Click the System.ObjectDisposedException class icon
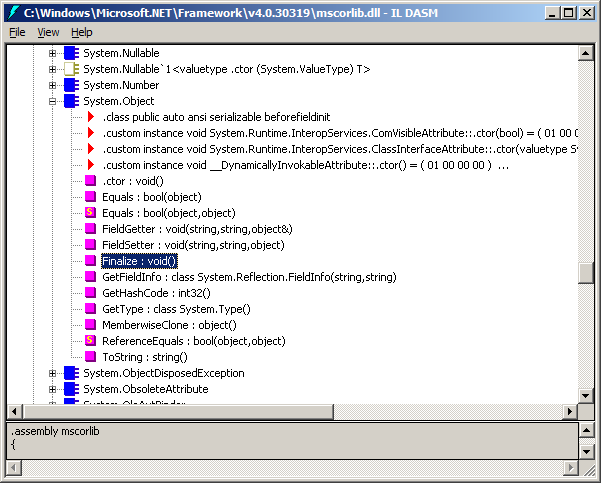This screenshot has height=483, width=601. 71,373
